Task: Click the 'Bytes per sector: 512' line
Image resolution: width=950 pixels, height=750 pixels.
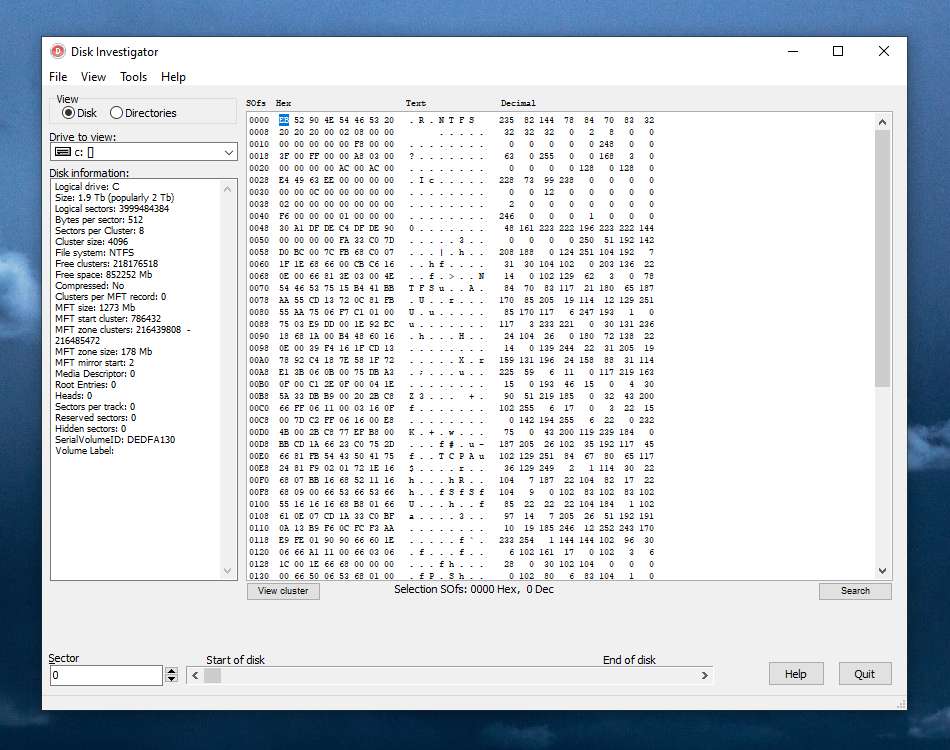Action: [x=99, y=219]
